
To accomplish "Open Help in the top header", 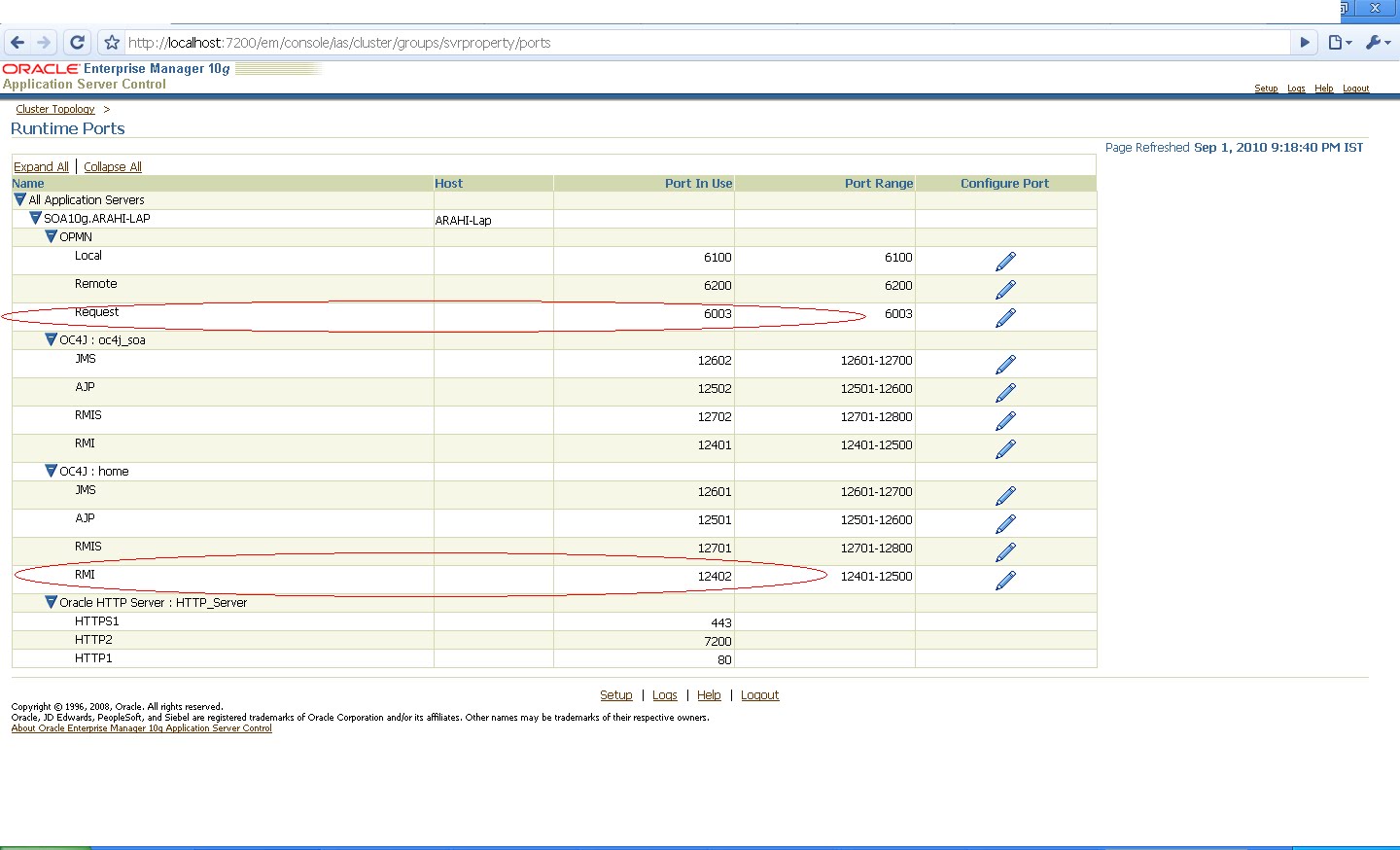I will click(x=1324, y=89).
